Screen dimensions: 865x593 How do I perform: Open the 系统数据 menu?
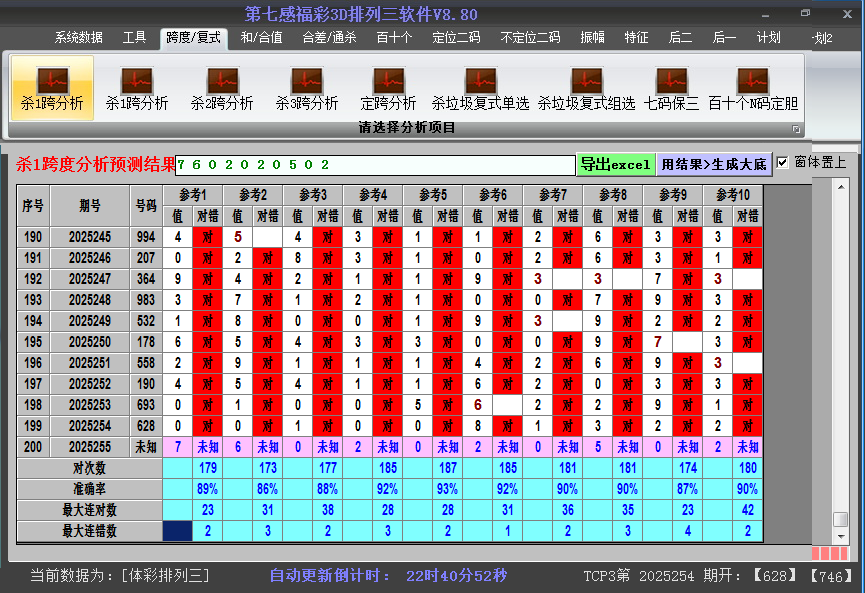tap(78, 38)
